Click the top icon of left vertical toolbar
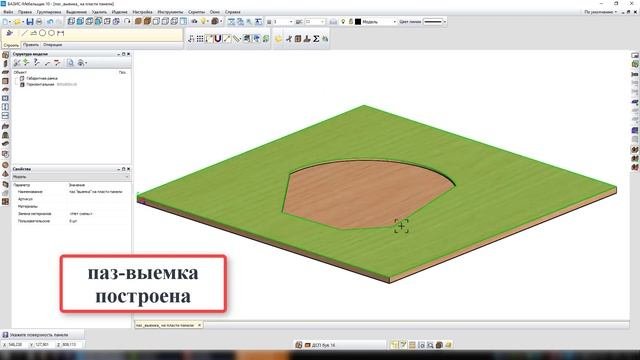This screenshot has height=360, width=640. tap(5, 55)
